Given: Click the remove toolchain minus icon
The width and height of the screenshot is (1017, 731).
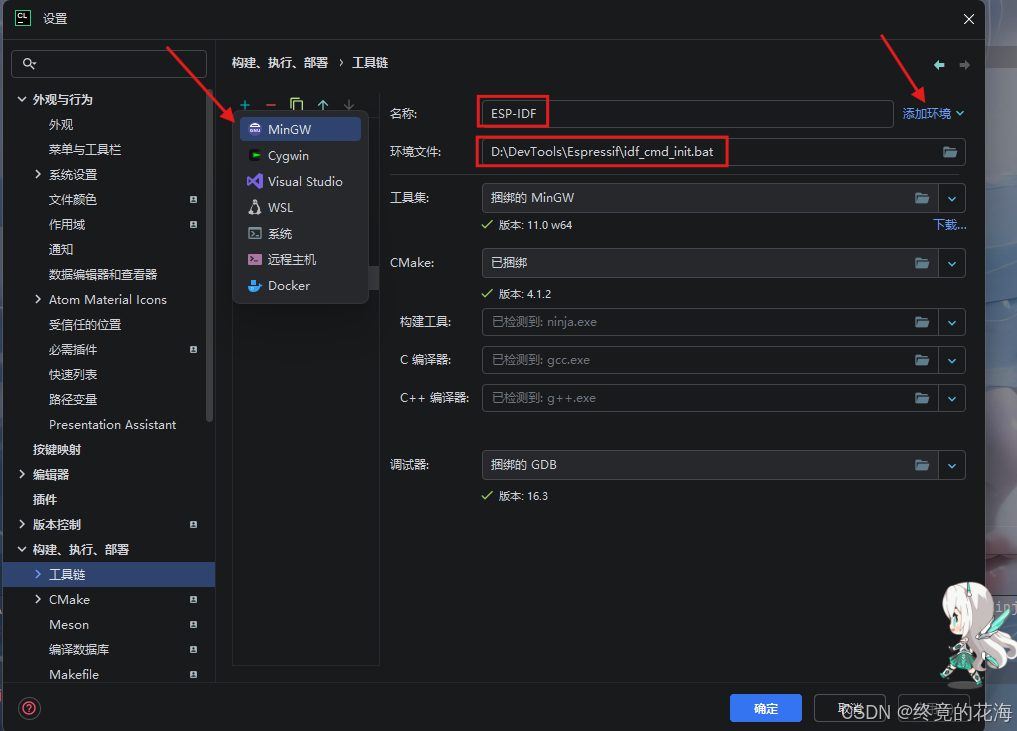Looking at the screenshot, I should click(x=271, y=104).
